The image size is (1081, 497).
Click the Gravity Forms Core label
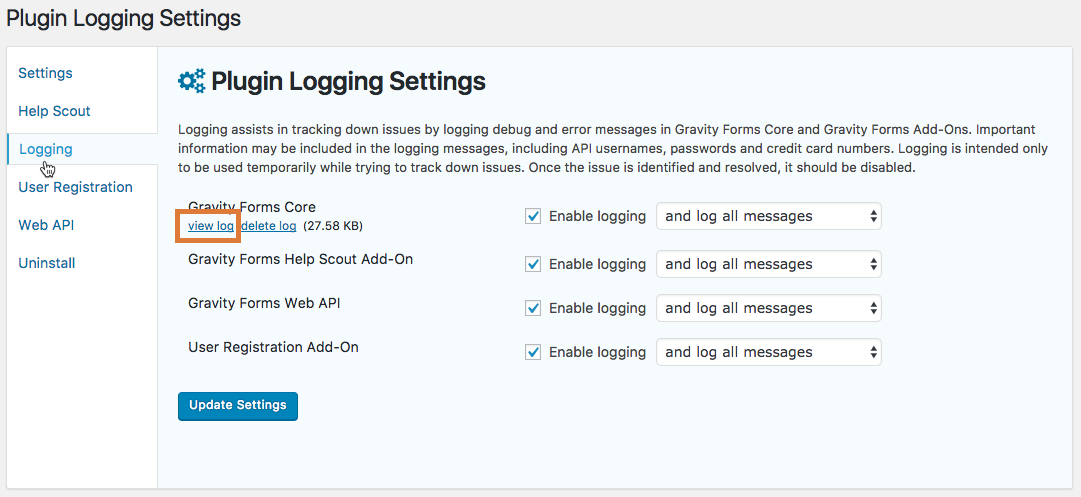pos(252,207)
